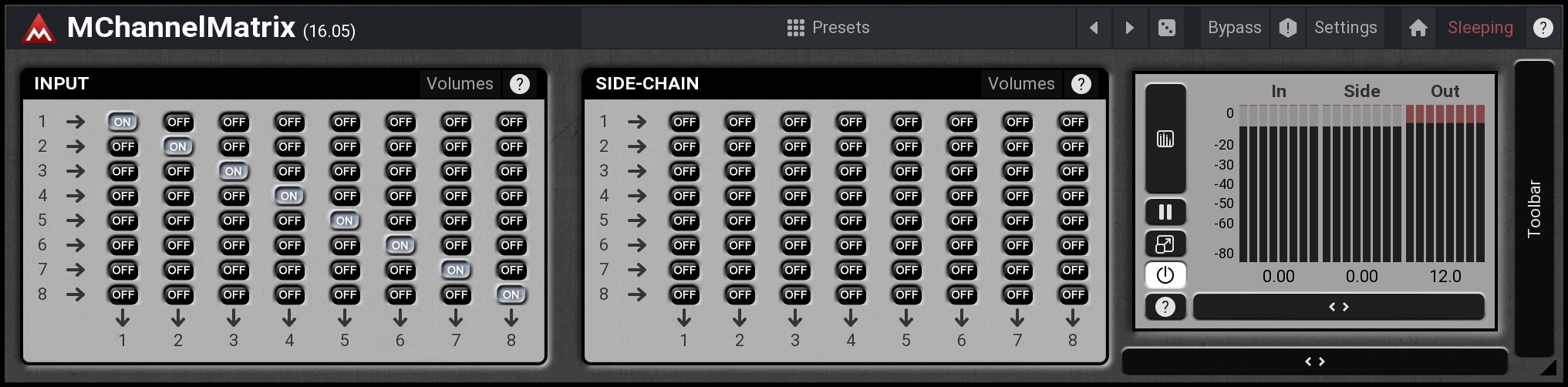Load the previous preset with left arrow
The width and height of the screenshot is (1568, 387).
(1093, 28)
